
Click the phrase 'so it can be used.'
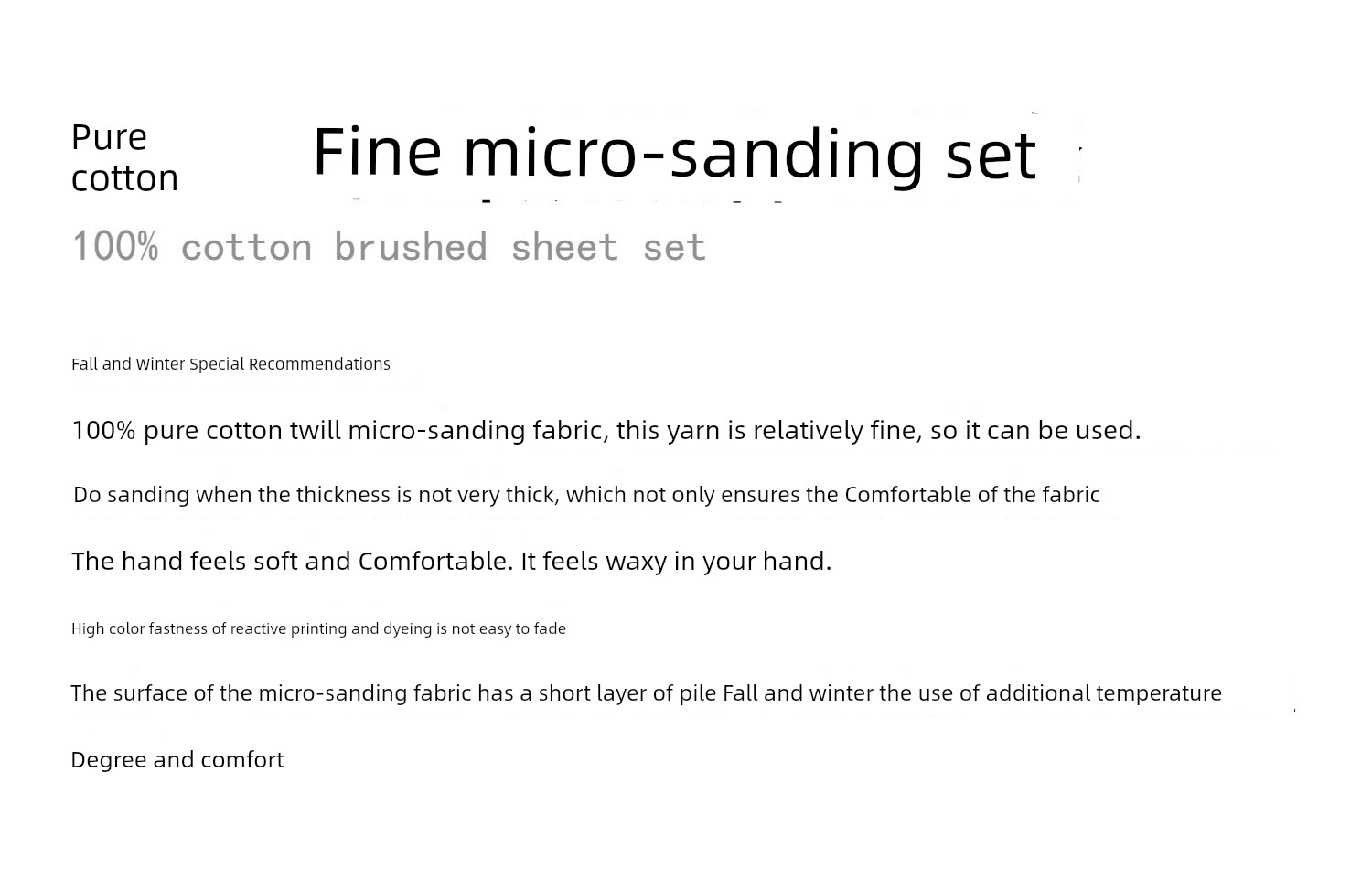[x=1035, y=430]
